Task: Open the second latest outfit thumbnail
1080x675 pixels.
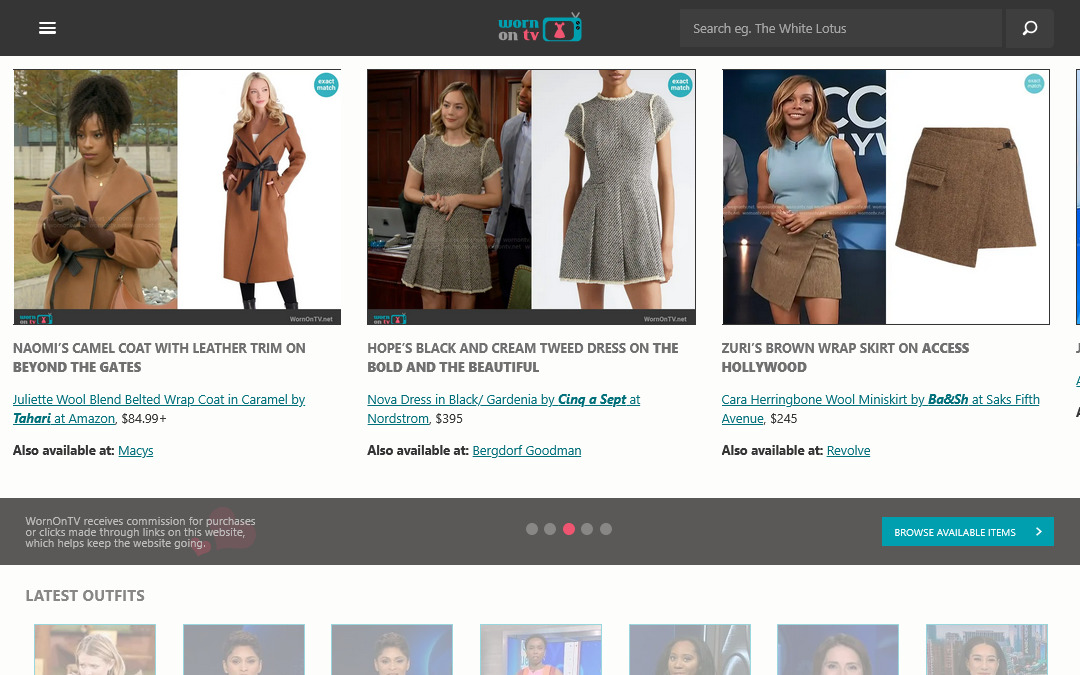Action: coord(244,650)
